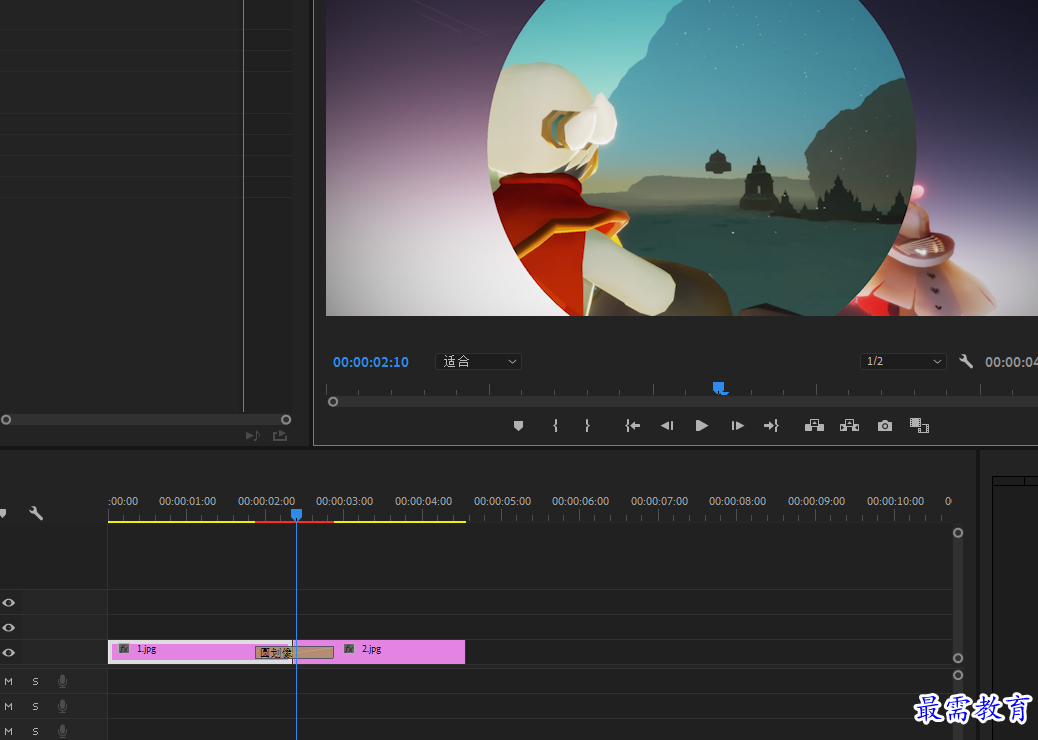The width and height of the screenshot is (1038, 740).
Task: Enable voice-over record on the first audio track
Action: tap(62, 681)
